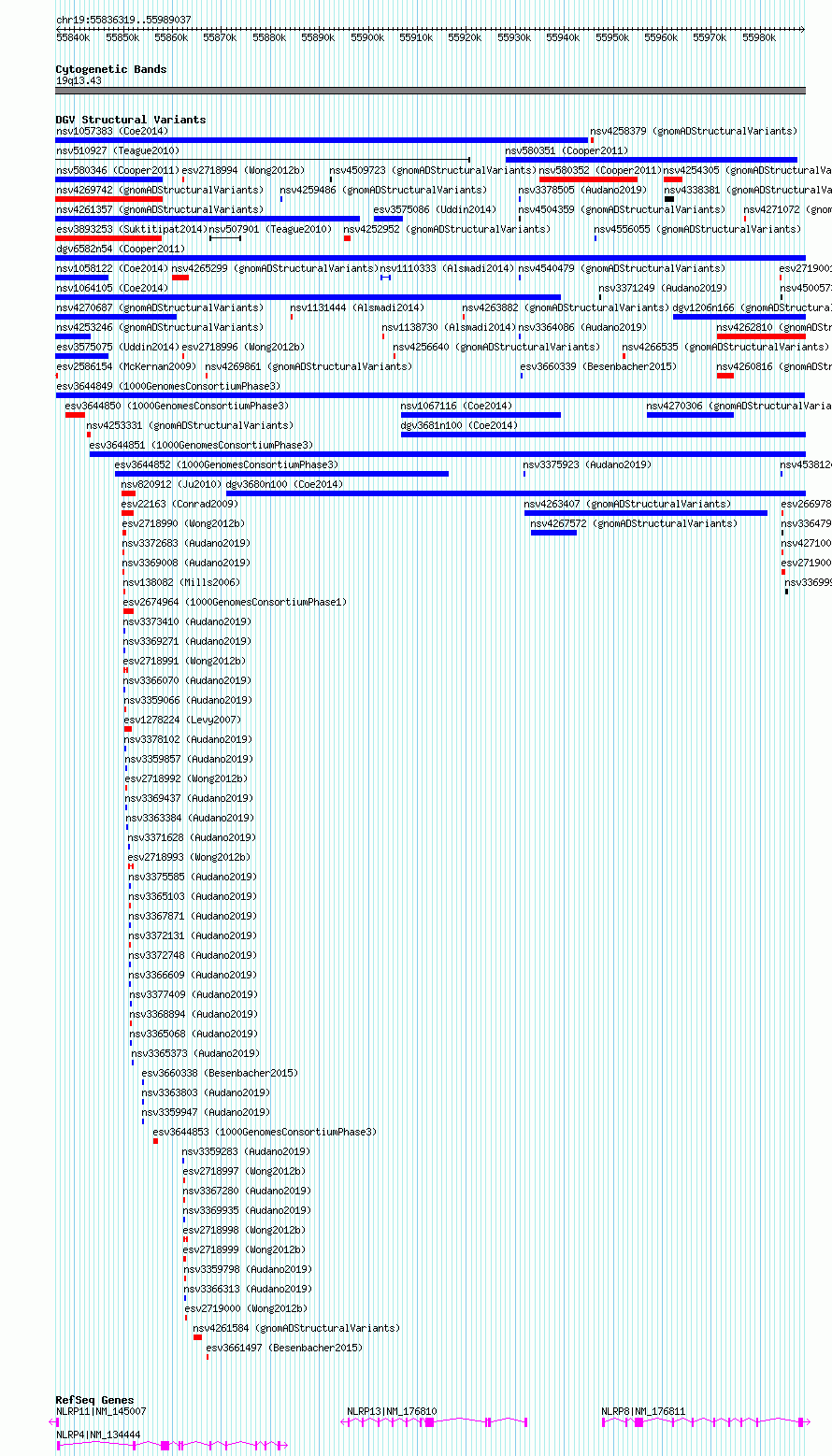Viewport: 832px width, 1456px height.
Task: Open nsv580351 (Cooper2011) variant
Action: click(x=567, y=150)
